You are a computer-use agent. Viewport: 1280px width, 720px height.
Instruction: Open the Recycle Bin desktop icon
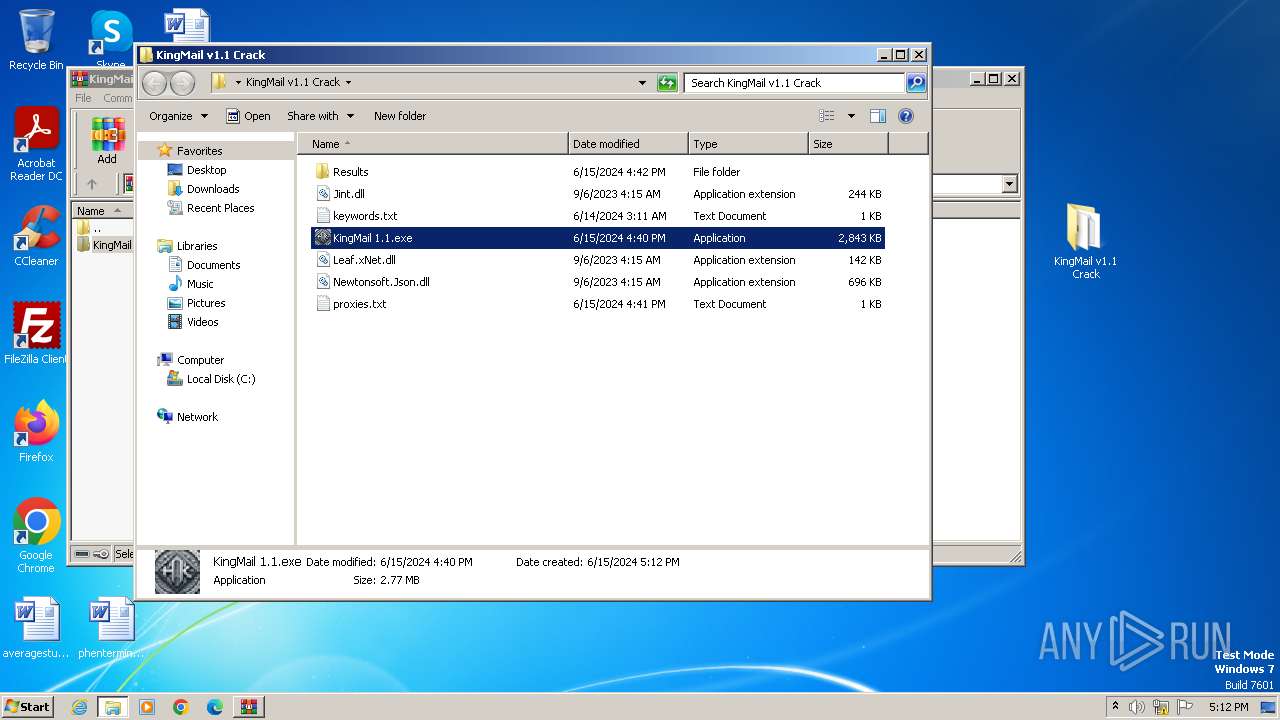tap(36, 40)
